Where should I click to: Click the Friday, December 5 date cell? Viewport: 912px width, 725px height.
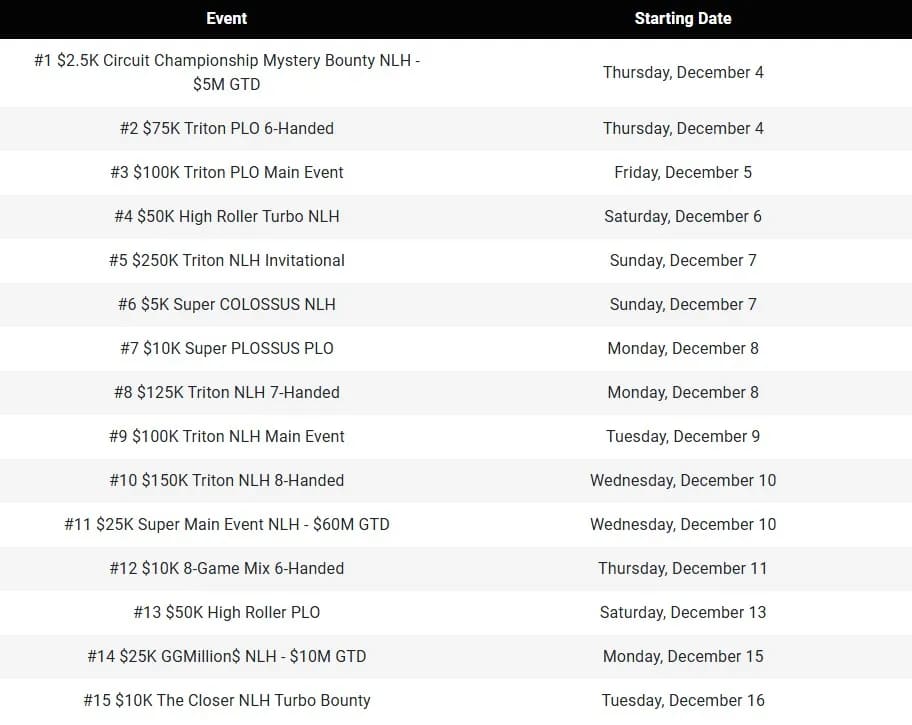[x=683, y=172]
